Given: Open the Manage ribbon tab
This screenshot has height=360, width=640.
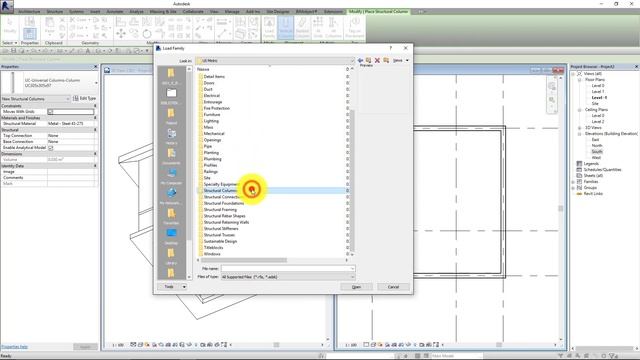Looking at the screenshot, I should tap(232, 12).
